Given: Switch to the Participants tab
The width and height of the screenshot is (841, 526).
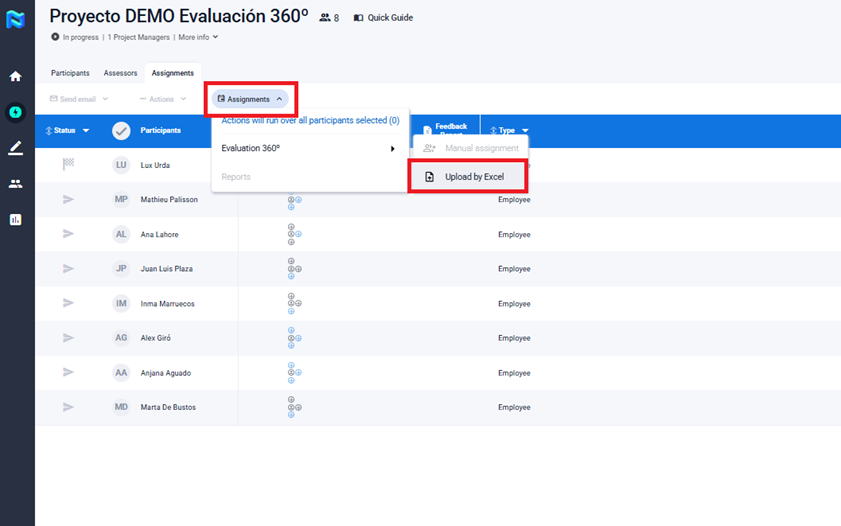Looking at the screenshot, I should coord(70,73).
